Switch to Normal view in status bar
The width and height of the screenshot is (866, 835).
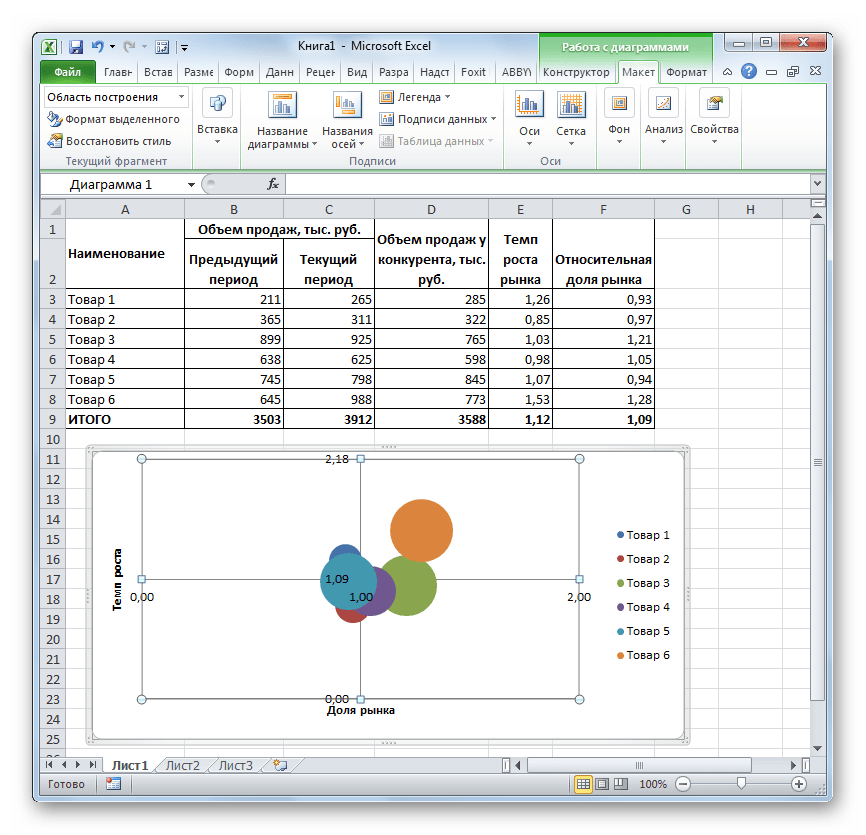pyautogui.click(x=583, y=784)
